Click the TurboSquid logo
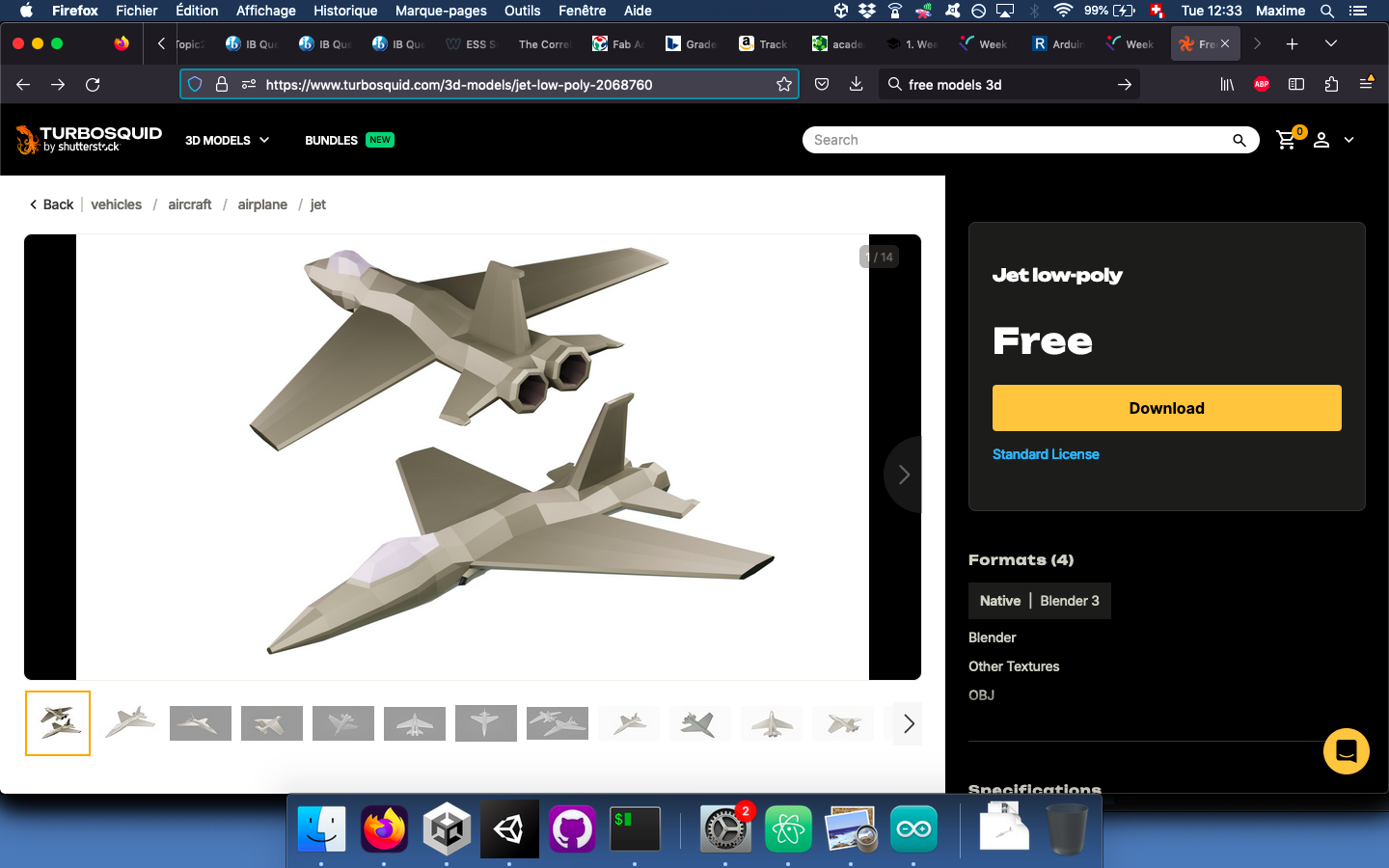This screenshot has height=868, width=1389. (x=89, y=140)
